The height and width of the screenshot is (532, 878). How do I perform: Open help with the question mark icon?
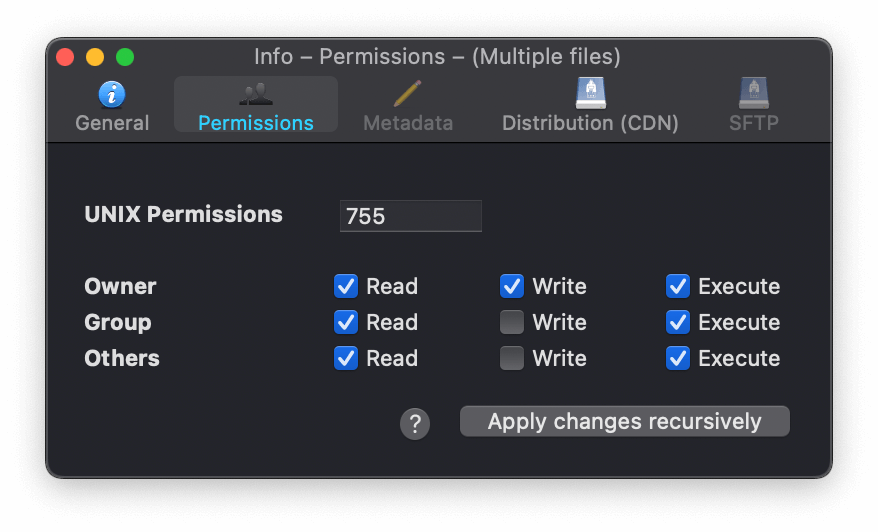tap(415, 424)
